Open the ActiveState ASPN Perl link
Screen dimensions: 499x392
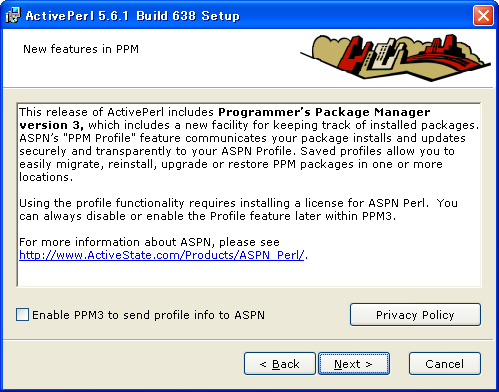[162, 255]
